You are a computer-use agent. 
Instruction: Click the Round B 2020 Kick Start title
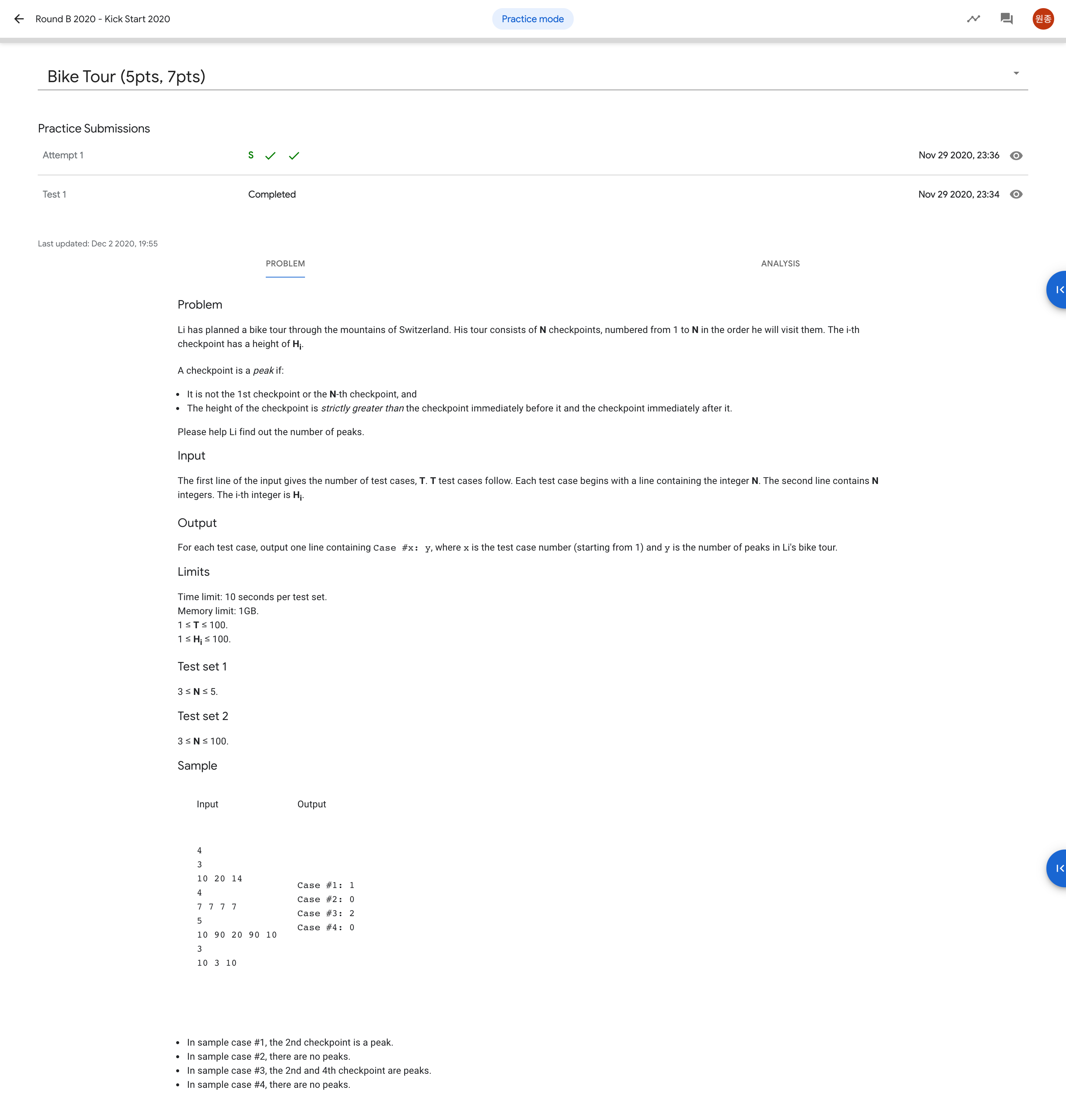(x=103, y=19)
